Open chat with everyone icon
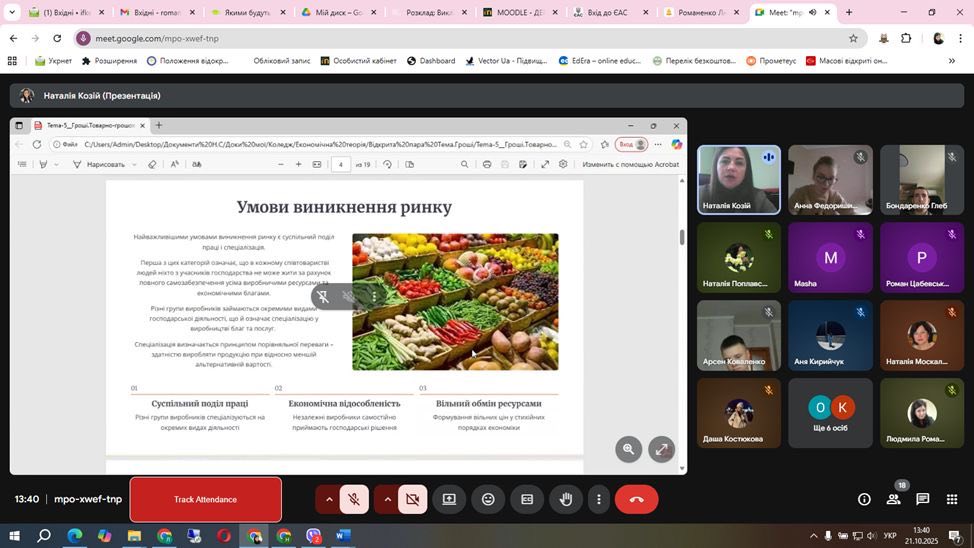 [922, 500]
